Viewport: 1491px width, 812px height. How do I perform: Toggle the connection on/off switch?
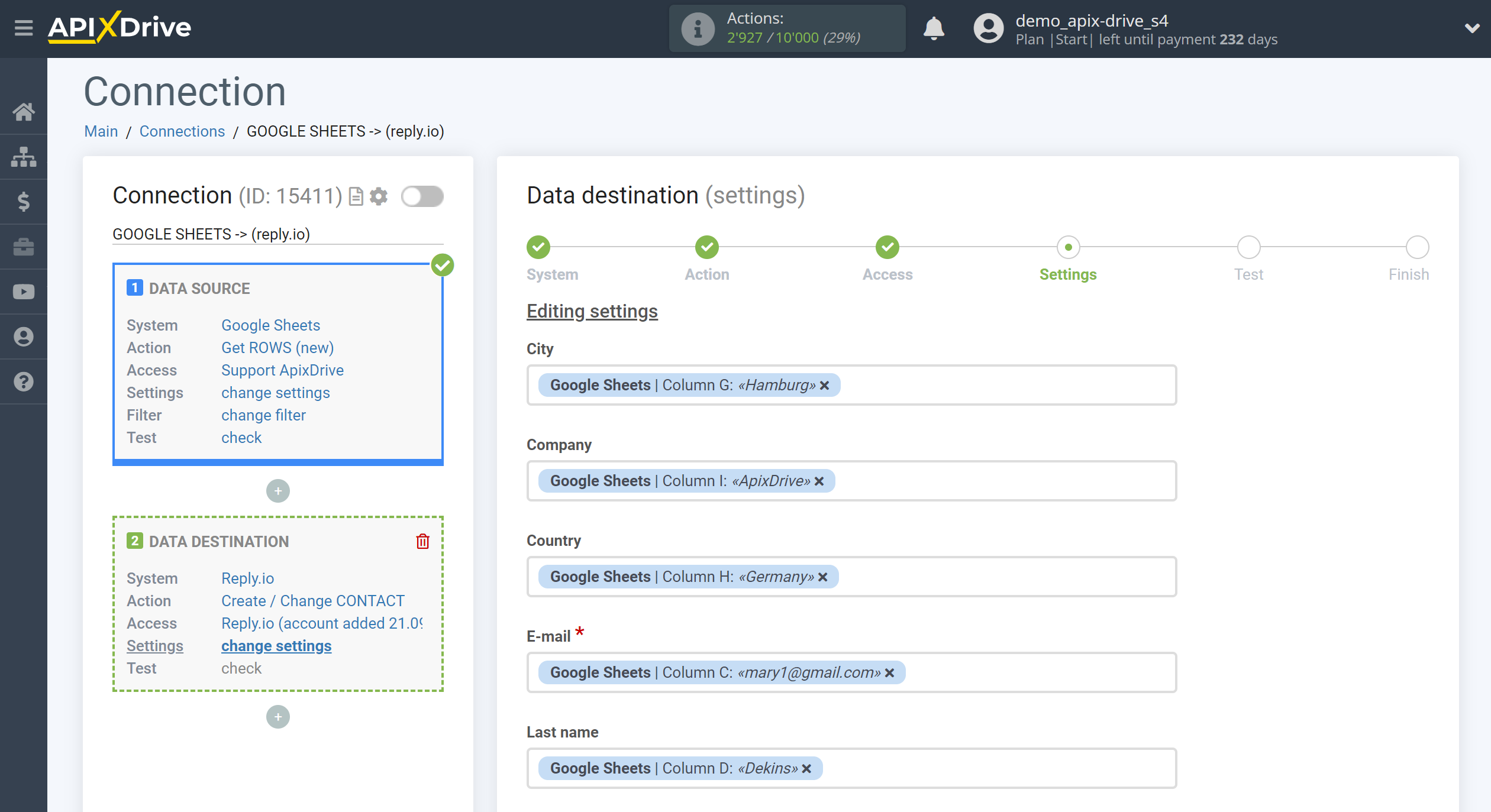[422, 196]
